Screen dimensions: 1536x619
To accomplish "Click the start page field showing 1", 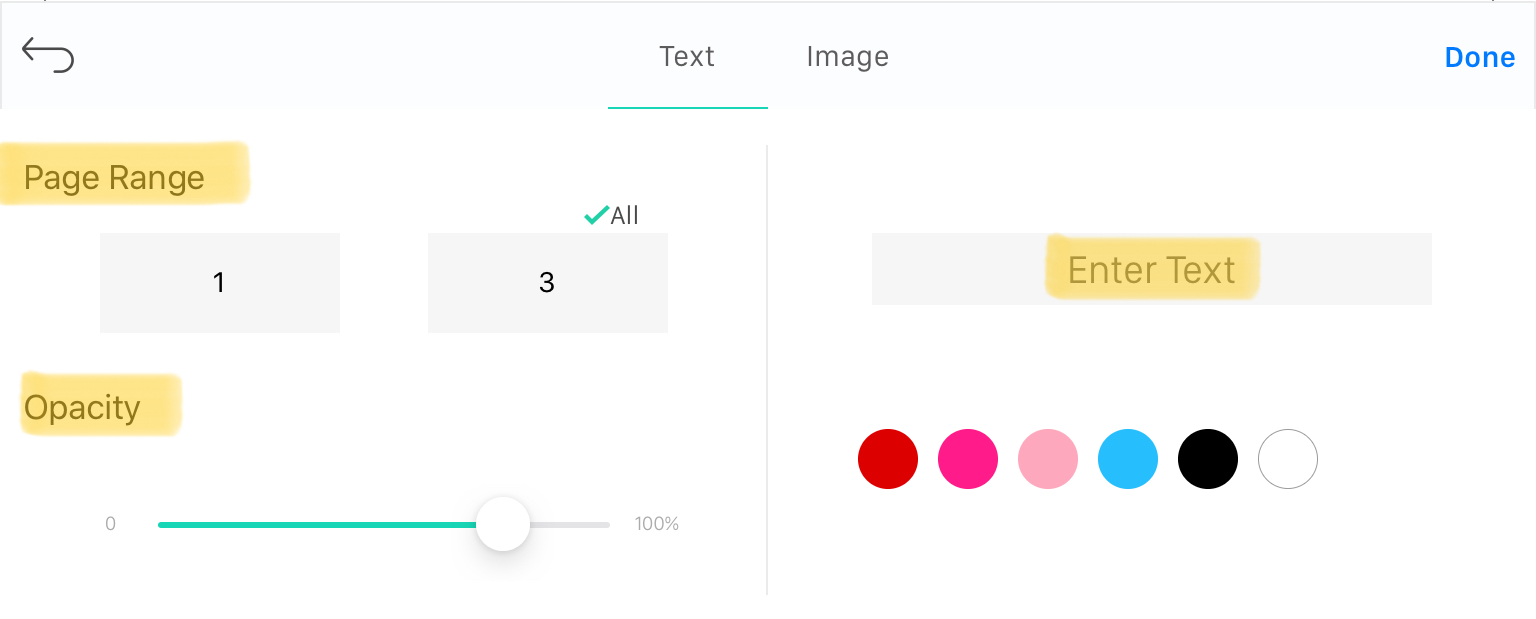I will [x=220, y=283].
